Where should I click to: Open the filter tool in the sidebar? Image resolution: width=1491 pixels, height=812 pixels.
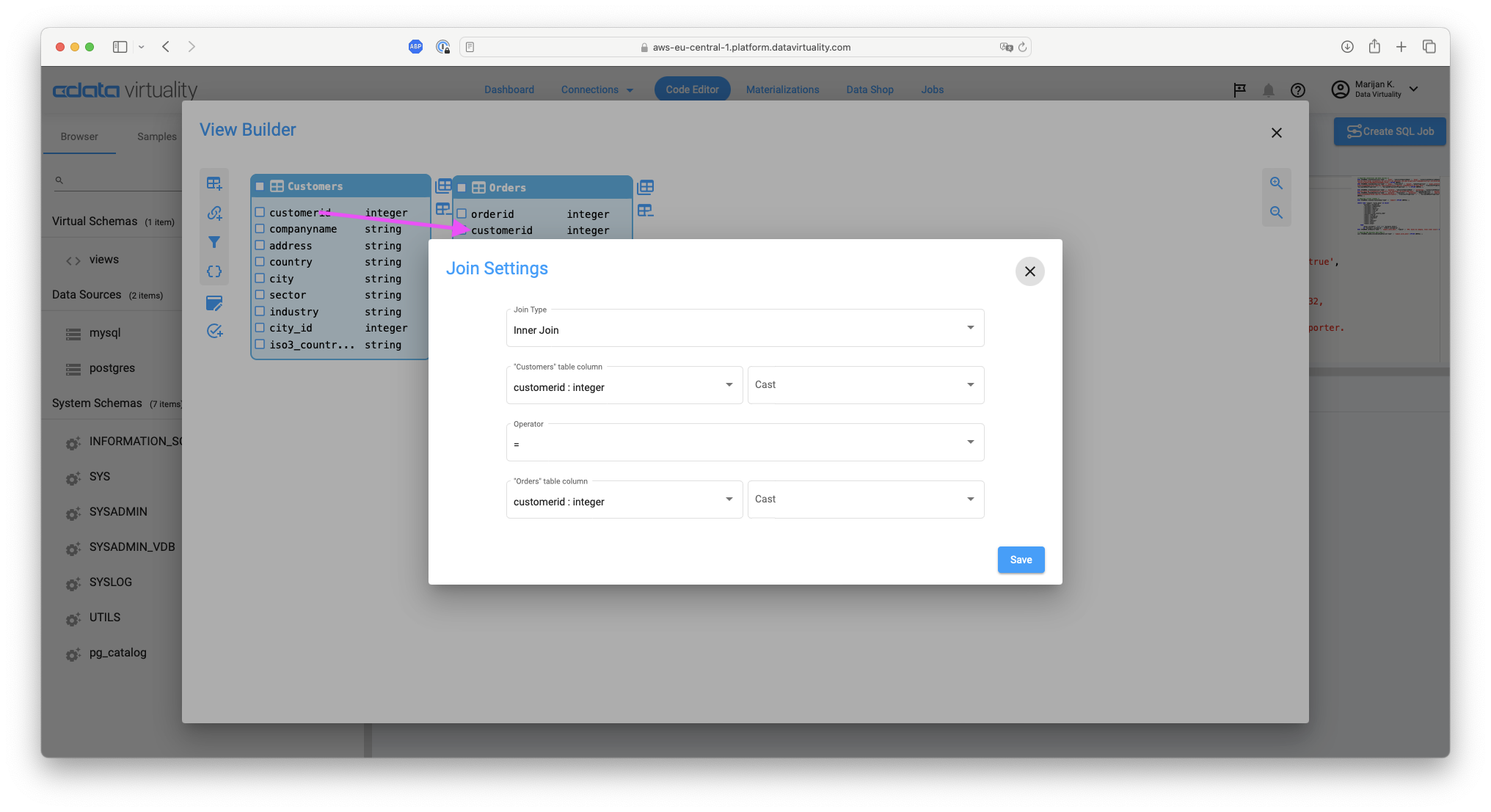tap(214, 242)
